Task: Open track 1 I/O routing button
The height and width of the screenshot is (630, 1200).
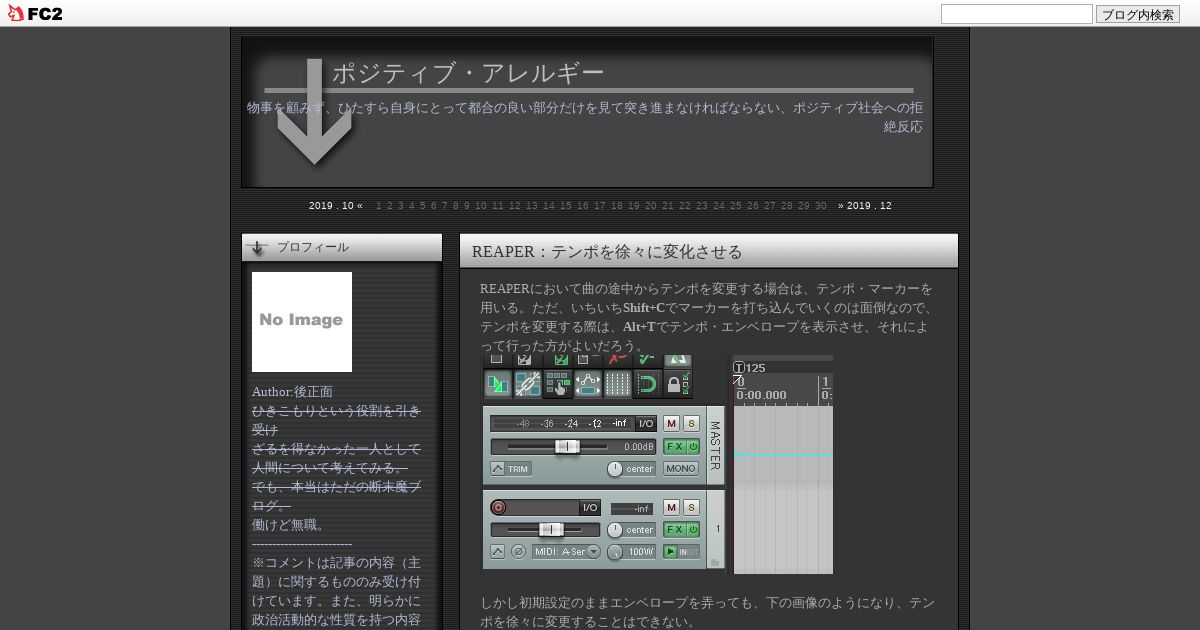Action: pyautogui.click(x=590, y=508)
